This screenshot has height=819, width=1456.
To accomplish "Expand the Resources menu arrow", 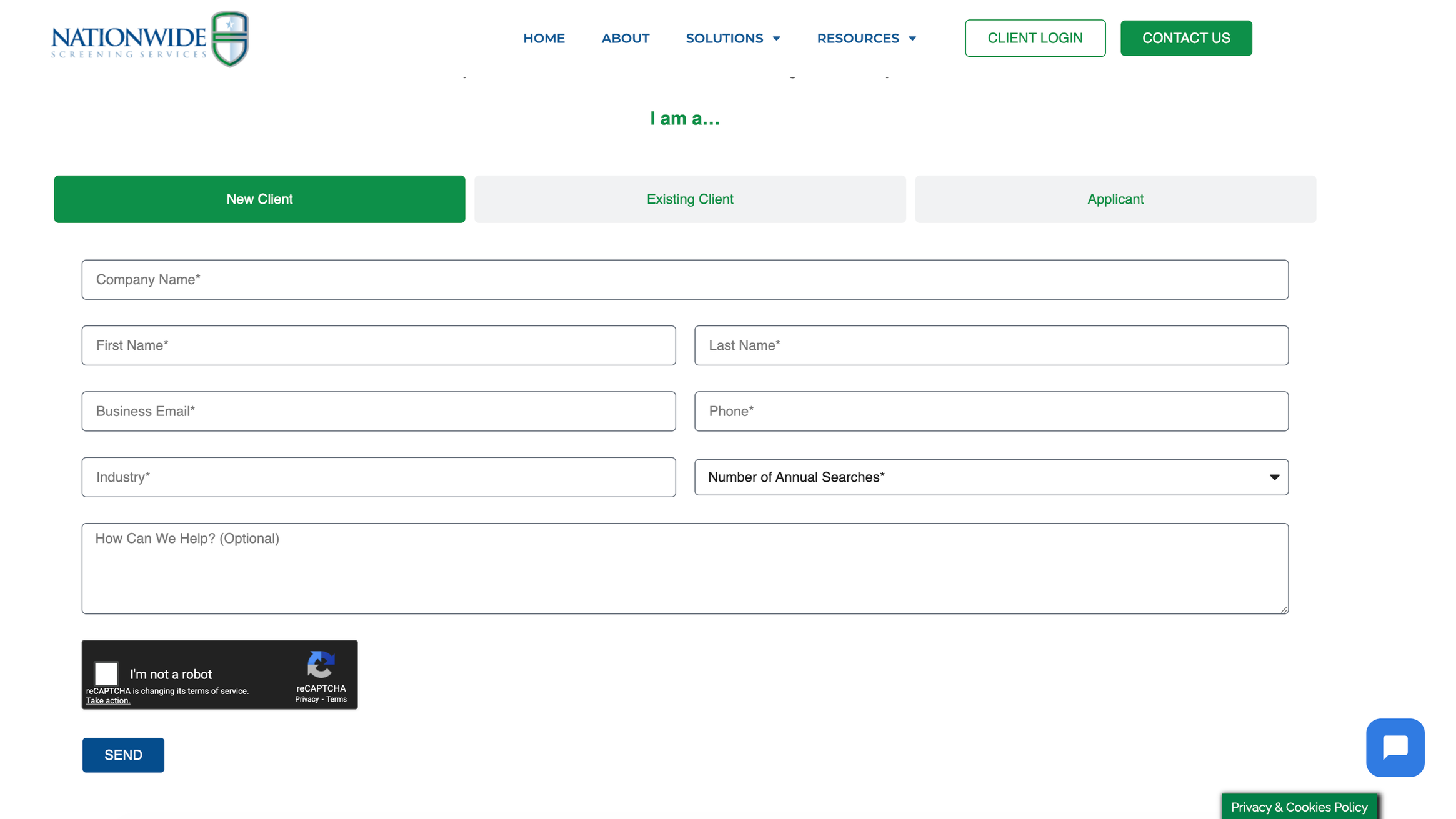I will coord(912,39).
